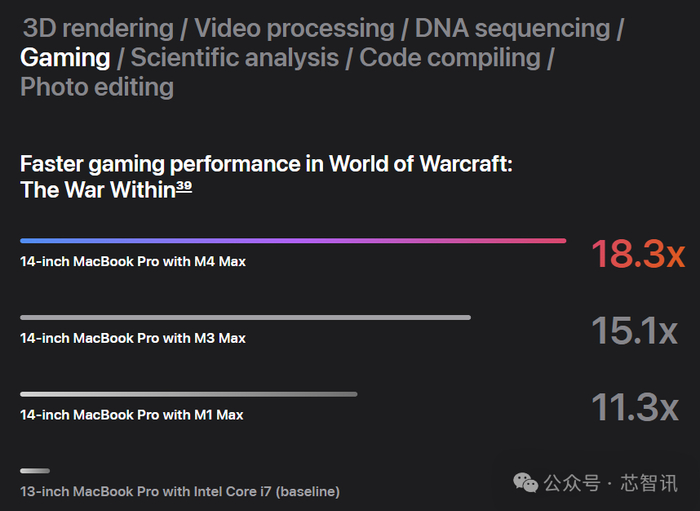Switch to the Video processing tab
Viewport: 700px width, 511px height.
(294, 28)
